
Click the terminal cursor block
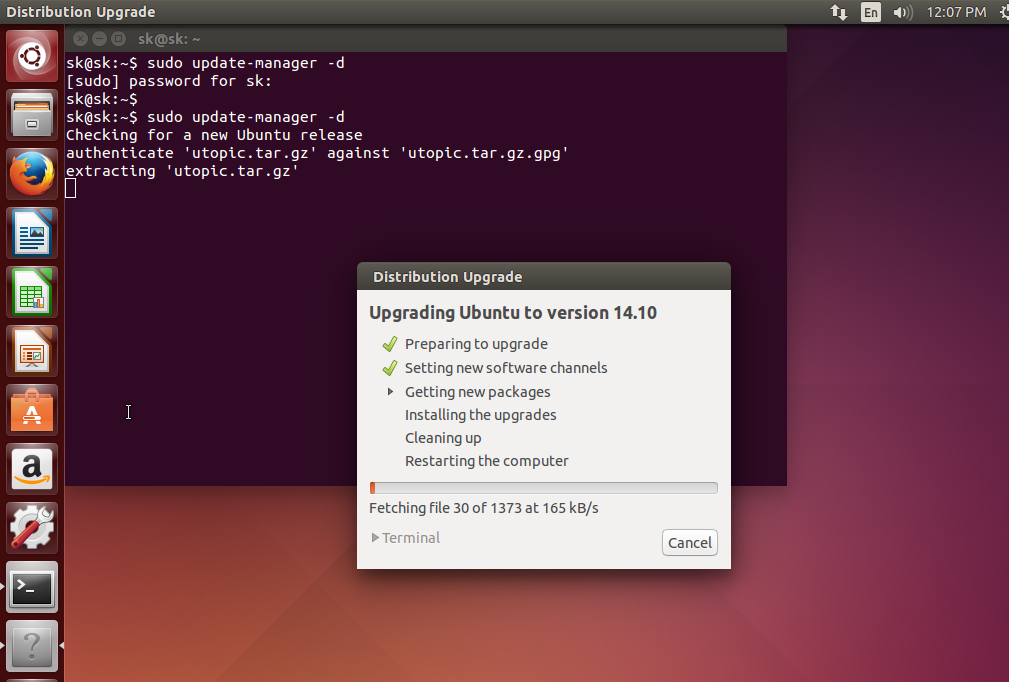click(71, 189)
